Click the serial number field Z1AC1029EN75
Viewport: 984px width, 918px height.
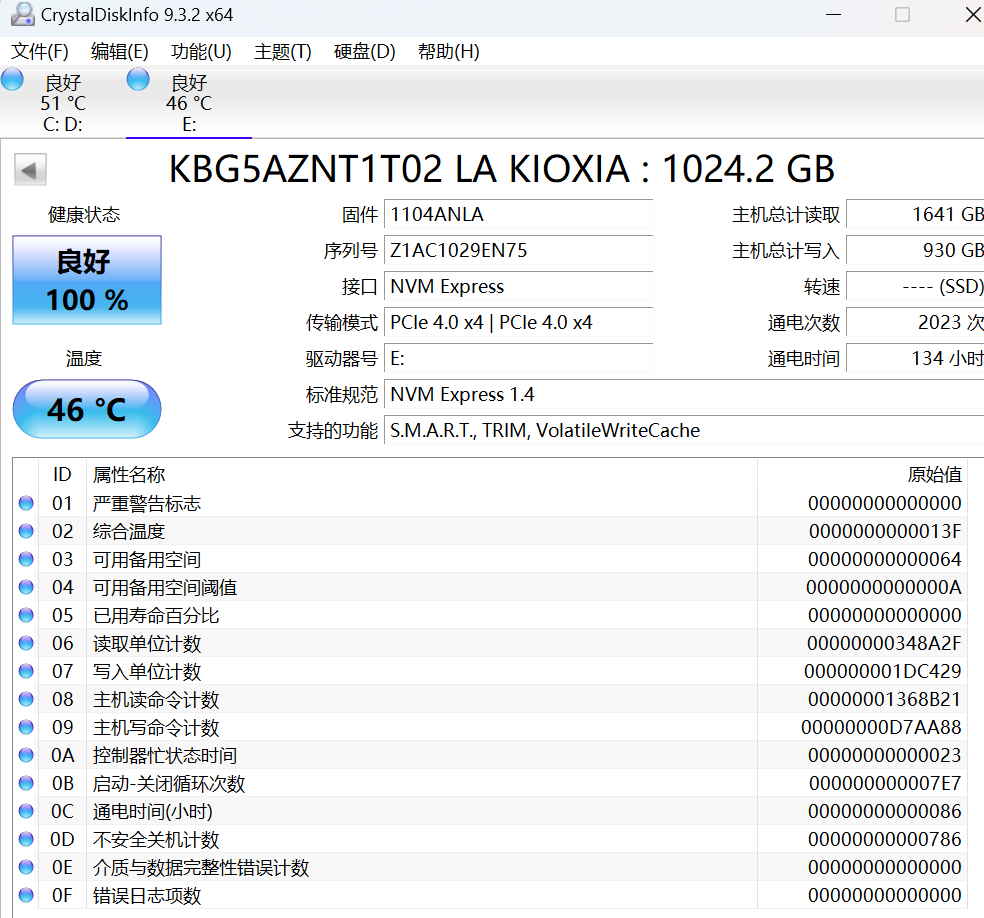click(518, 250)
